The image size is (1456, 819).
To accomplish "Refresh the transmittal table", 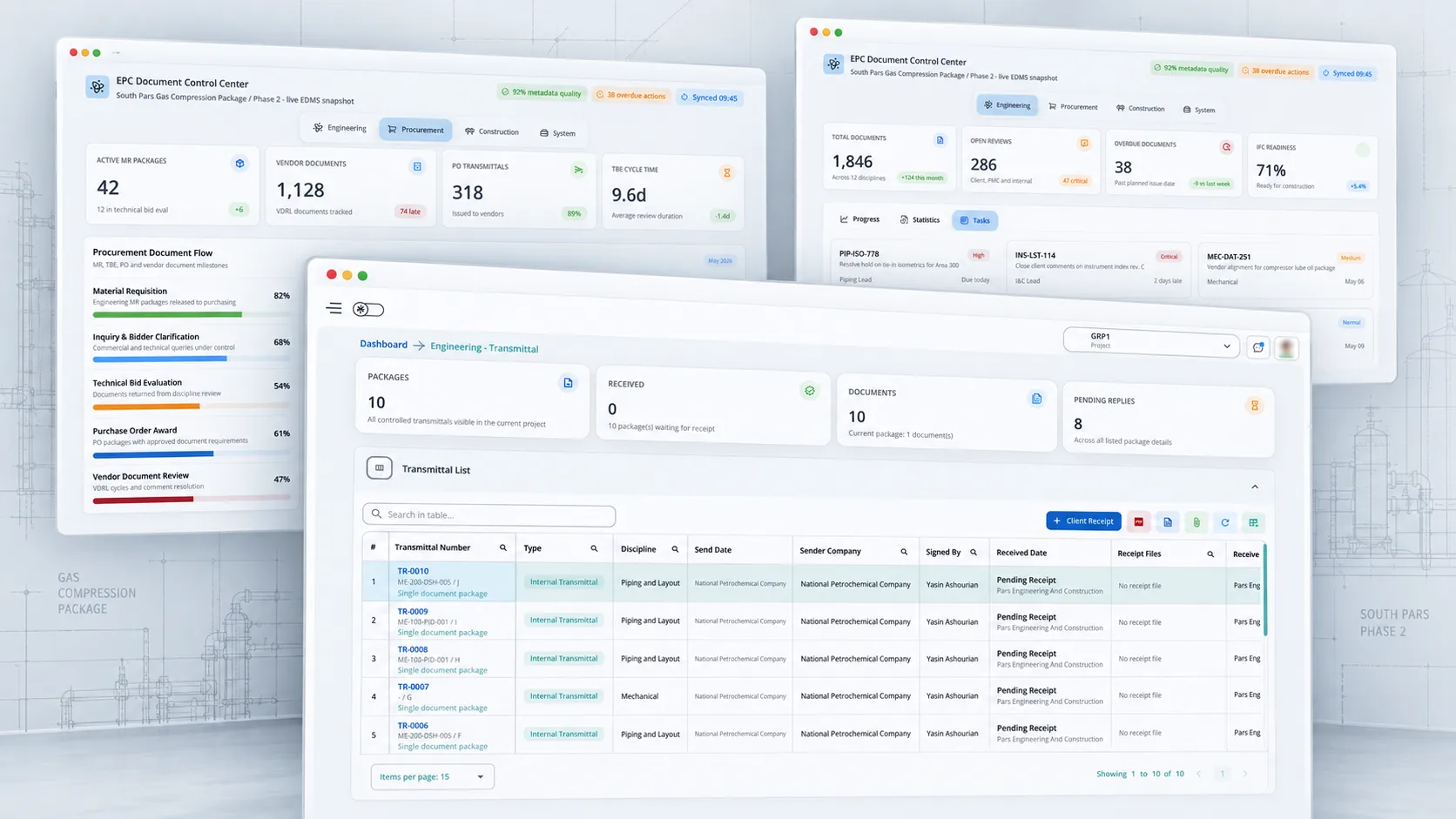I will point(1225,522).
